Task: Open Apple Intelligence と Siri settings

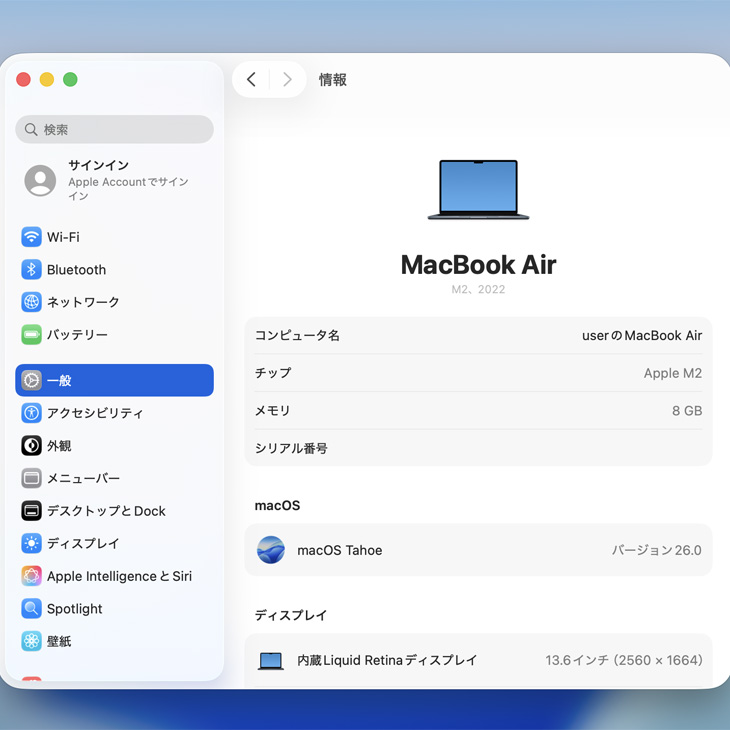Action: click(118, 576)
